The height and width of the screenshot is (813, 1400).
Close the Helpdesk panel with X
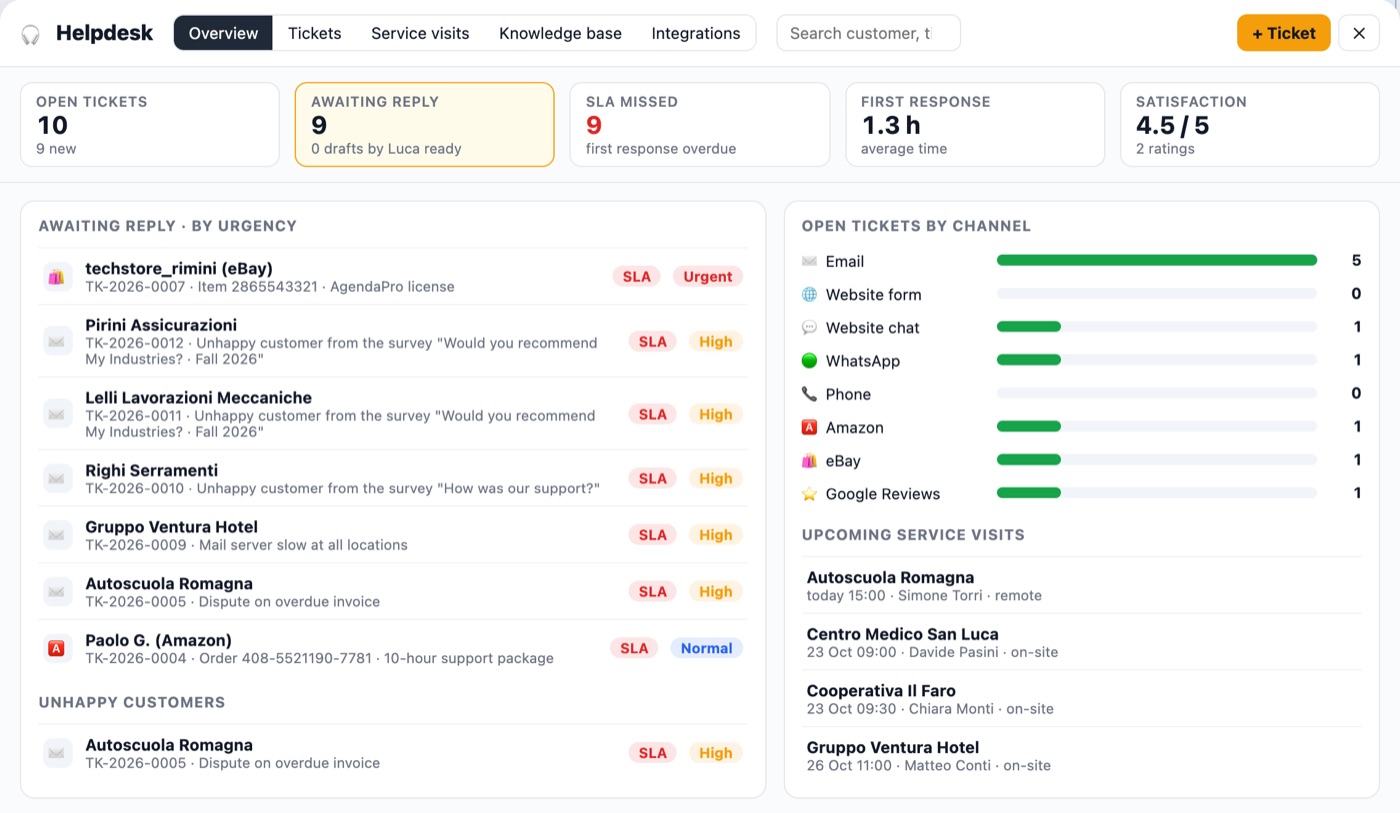[1359, 33]
